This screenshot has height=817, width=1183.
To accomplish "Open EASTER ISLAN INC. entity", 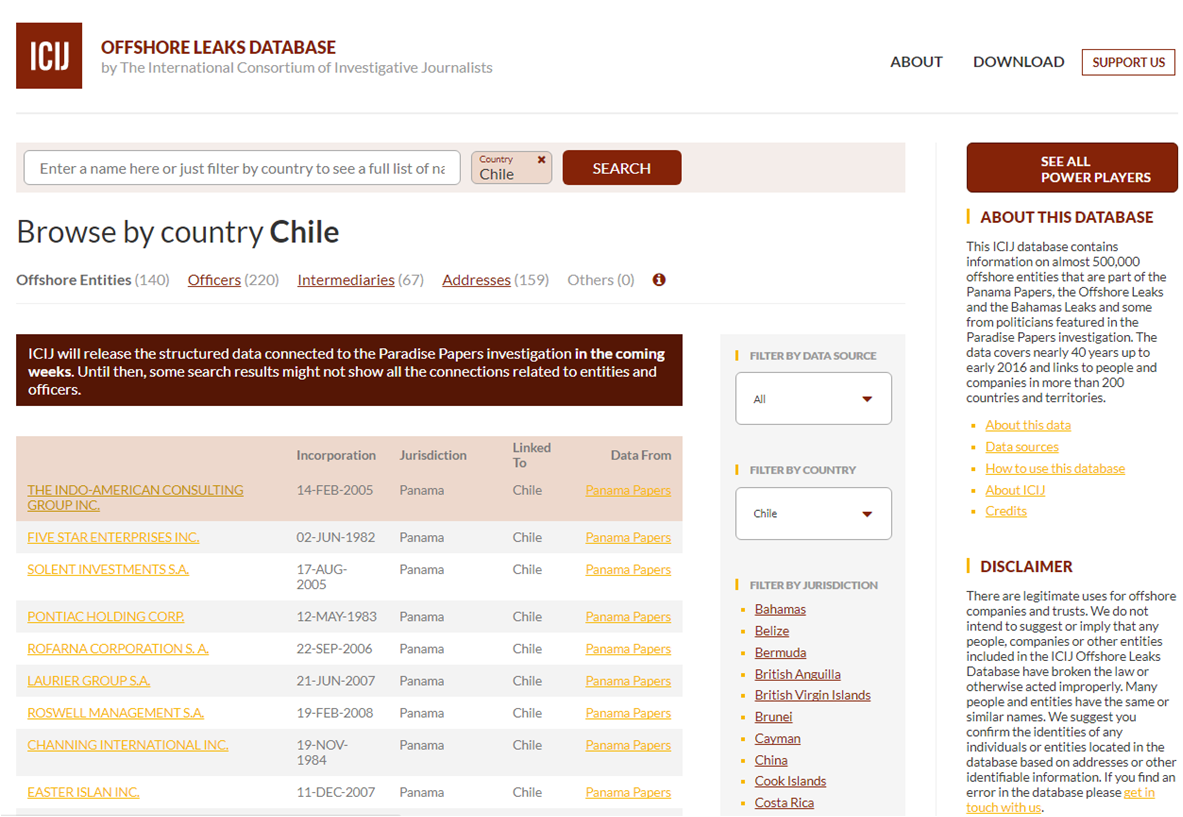I will pyautogui.click(x=83, y=793).
